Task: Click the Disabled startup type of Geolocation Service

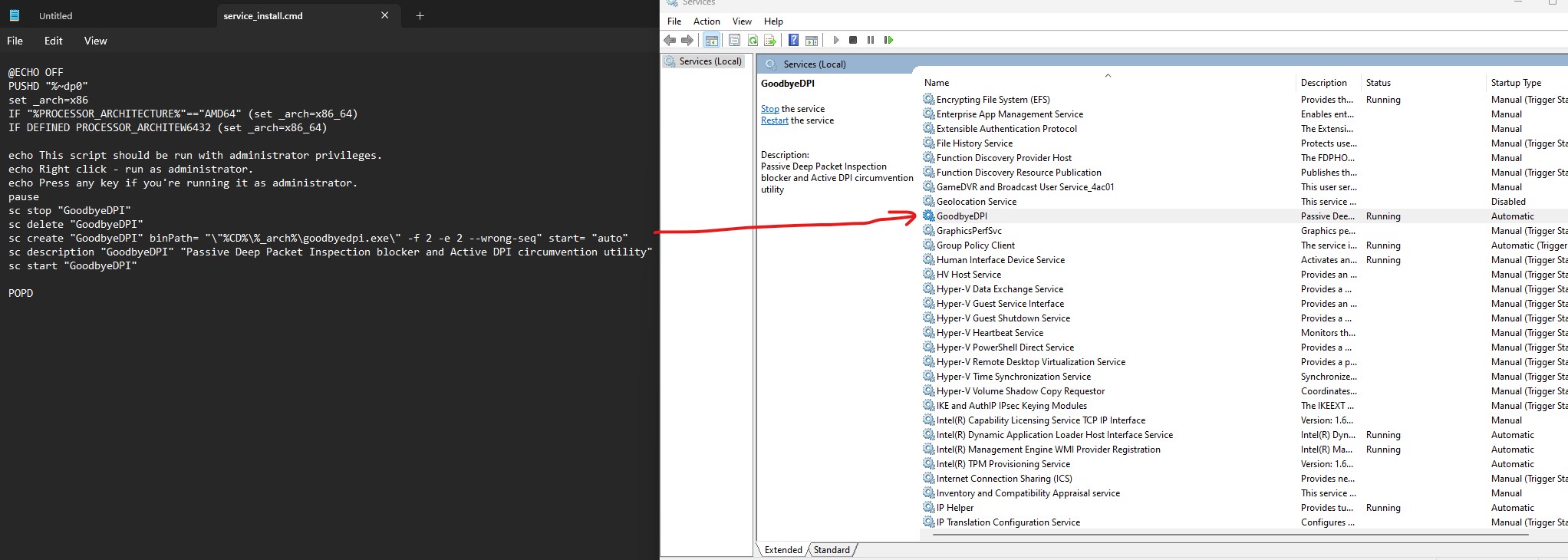Action: pyautogui.click(x=1508, y=202)
